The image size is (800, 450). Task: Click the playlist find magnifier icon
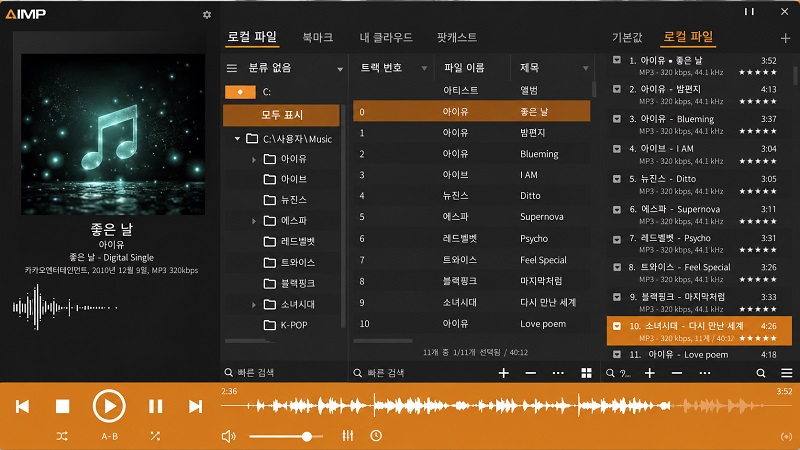[x=761, y=373]
